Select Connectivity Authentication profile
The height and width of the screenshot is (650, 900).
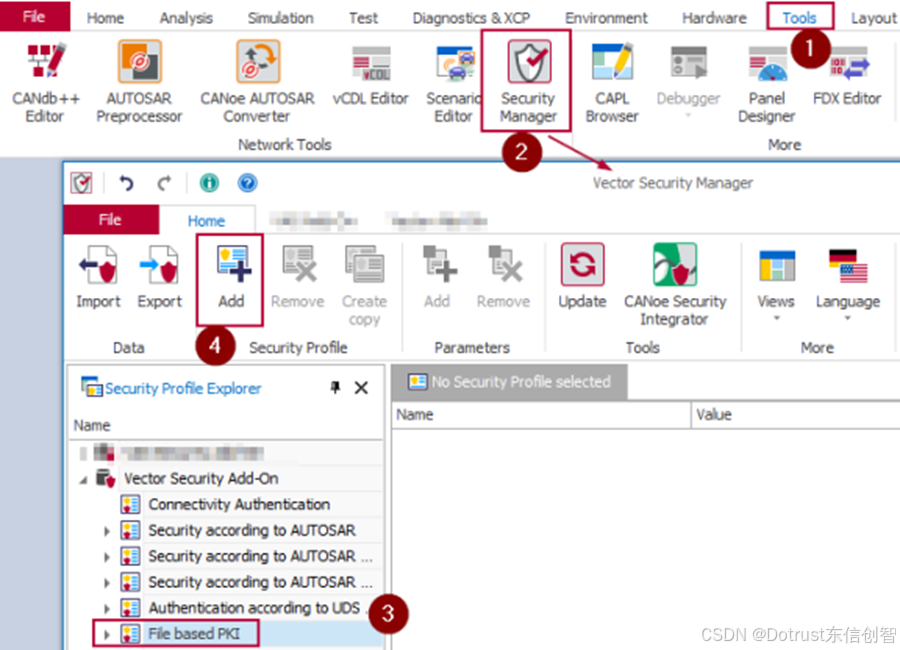[x=239, y=505]
